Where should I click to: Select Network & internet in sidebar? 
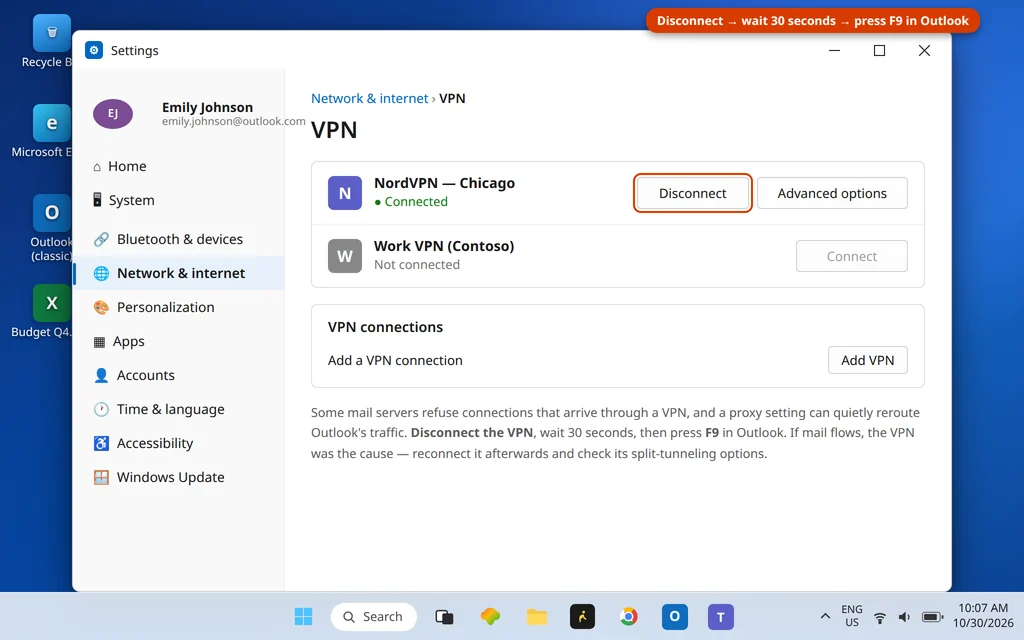(180, 273)
